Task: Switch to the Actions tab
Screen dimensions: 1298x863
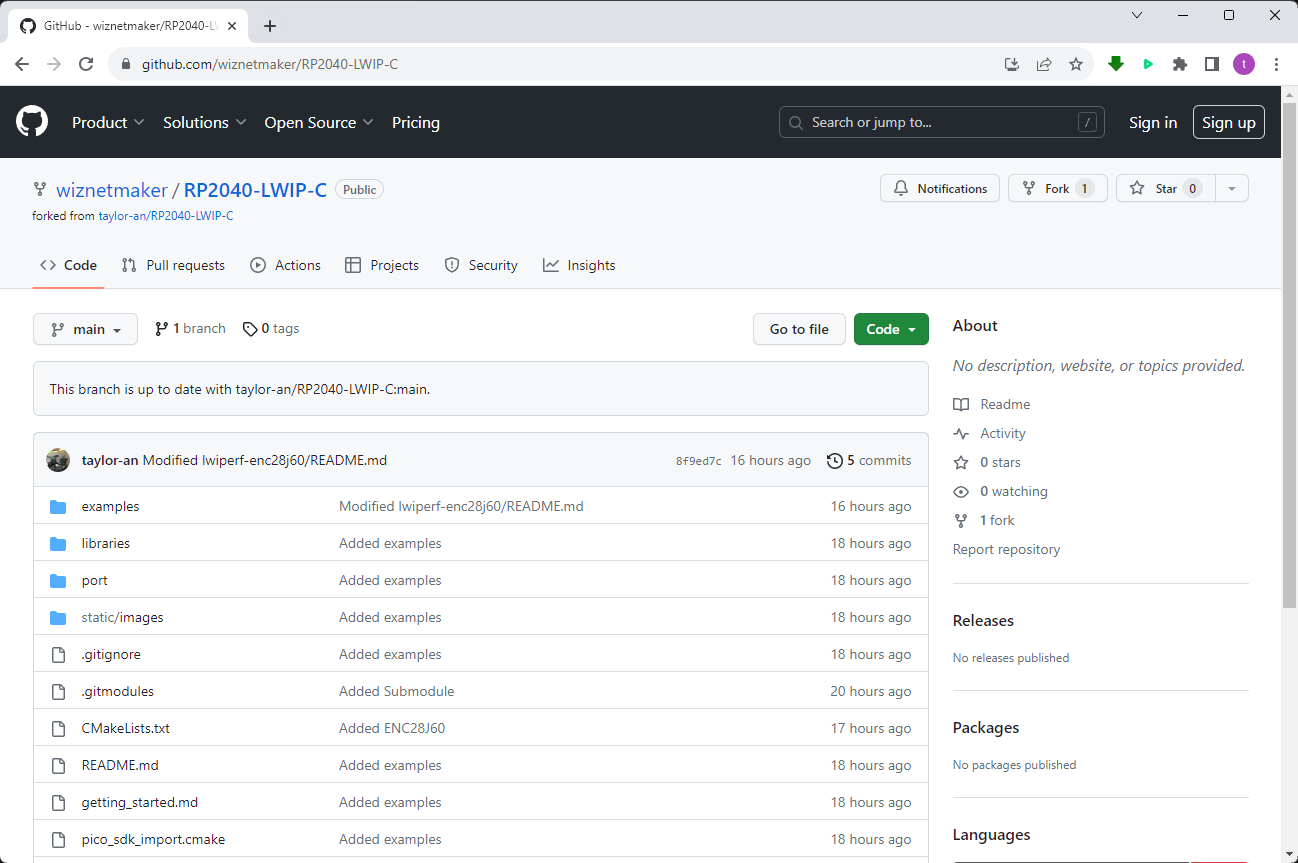Action: click(286, 265)
